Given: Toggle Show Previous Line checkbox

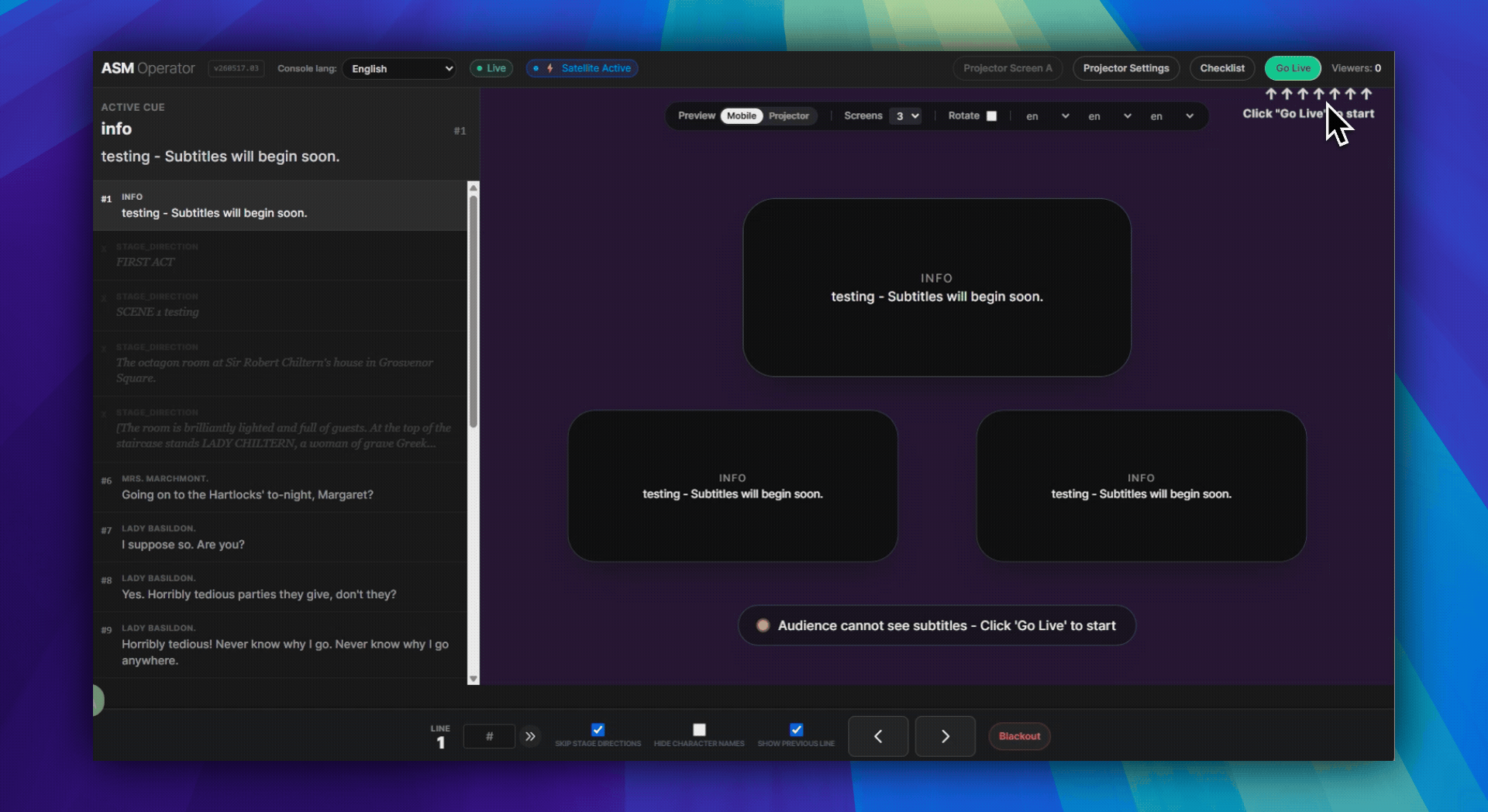Looking at the screenshot, I should (796, 730).
